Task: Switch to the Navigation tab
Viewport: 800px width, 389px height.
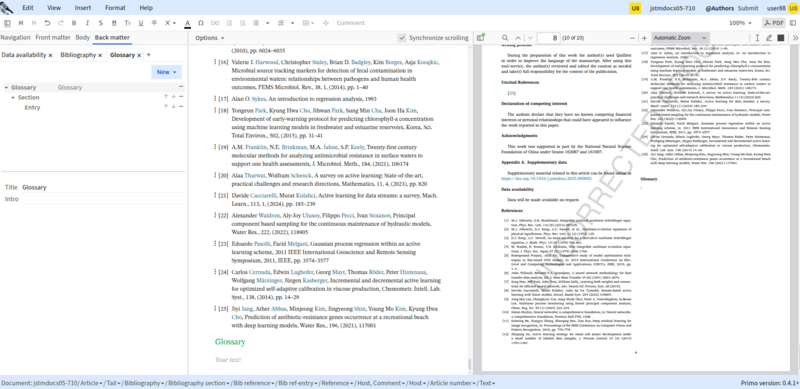Action: coord(15,37)
